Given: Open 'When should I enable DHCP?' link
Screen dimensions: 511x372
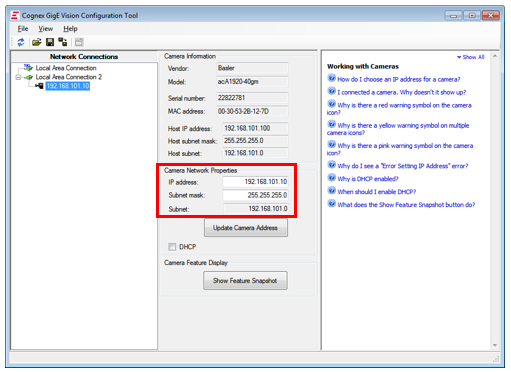Looking at the screenshot, I should 377,192.
